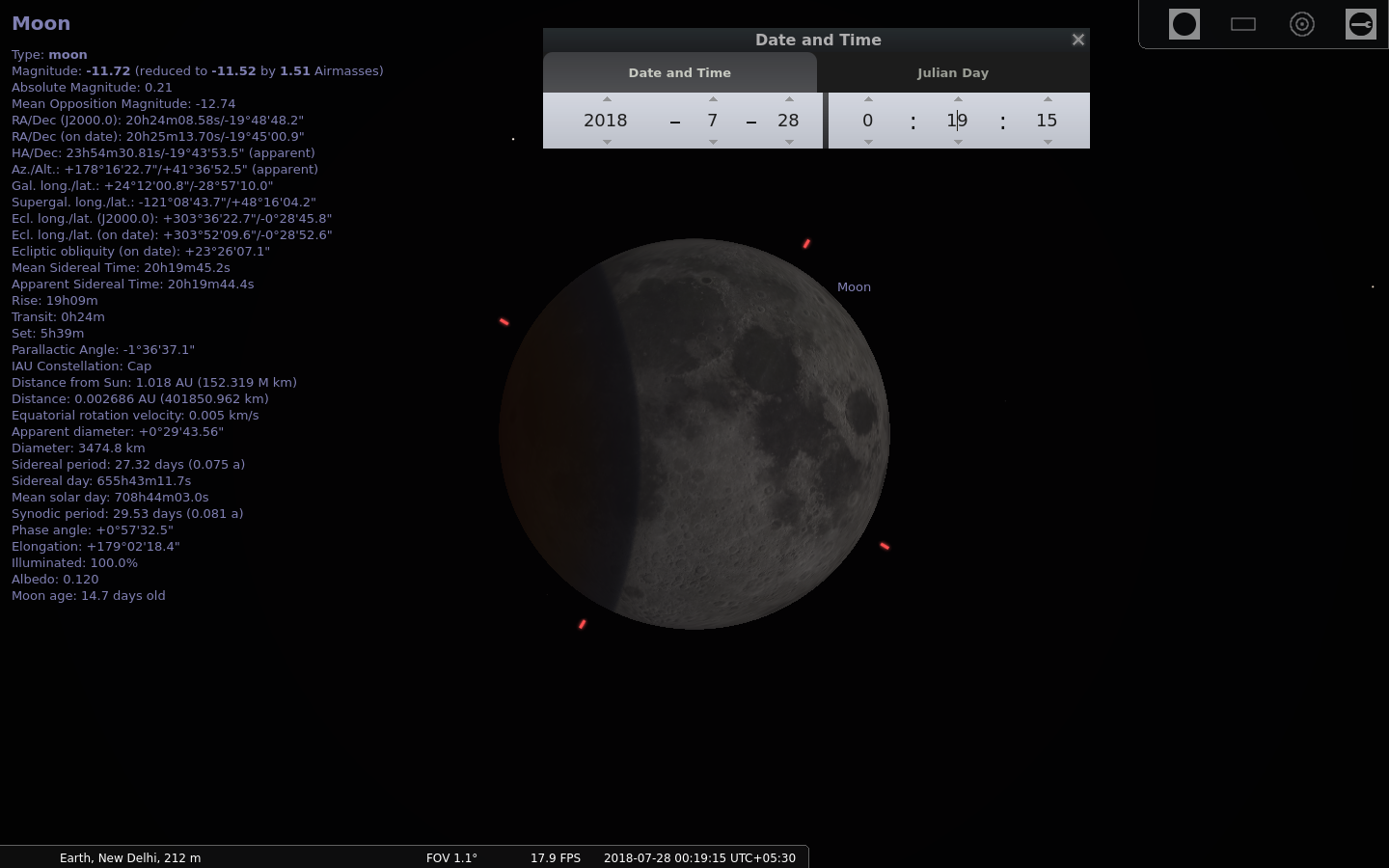This screenshot has width=1389, height=868.
Task: Increment the year 2018 using its up arrow
Action: 607,98
